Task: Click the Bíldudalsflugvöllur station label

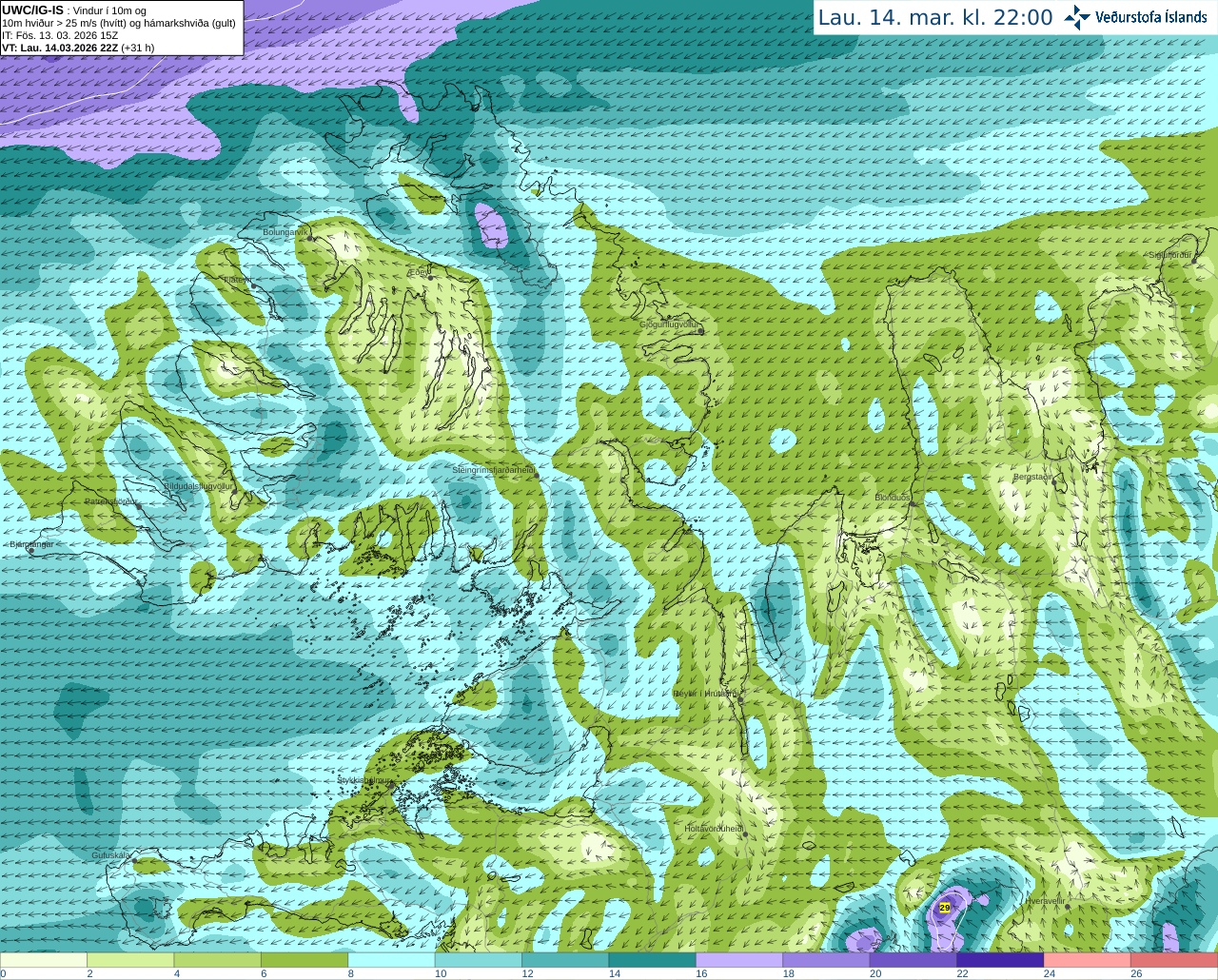Action: pos(198,485)
